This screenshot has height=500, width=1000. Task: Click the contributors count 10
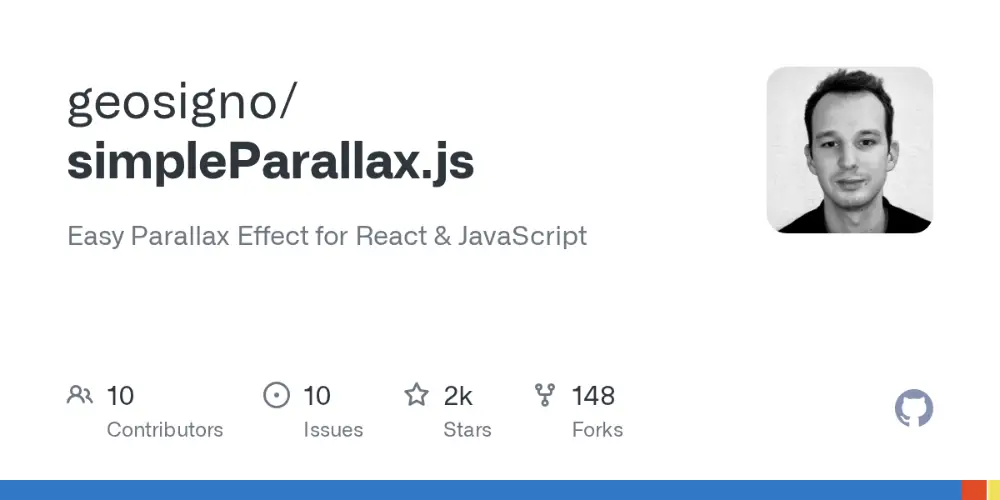(120, 396)
